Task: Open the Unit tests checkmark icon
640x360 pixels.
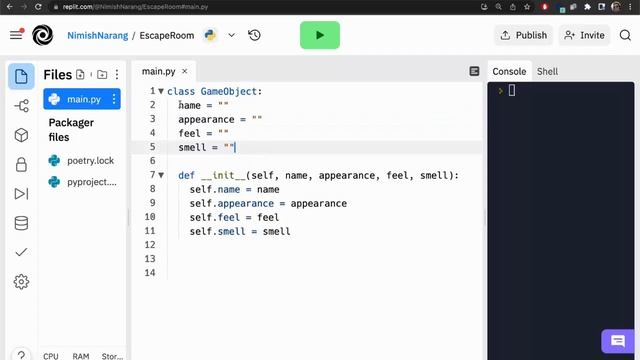Action: [21, 252]
